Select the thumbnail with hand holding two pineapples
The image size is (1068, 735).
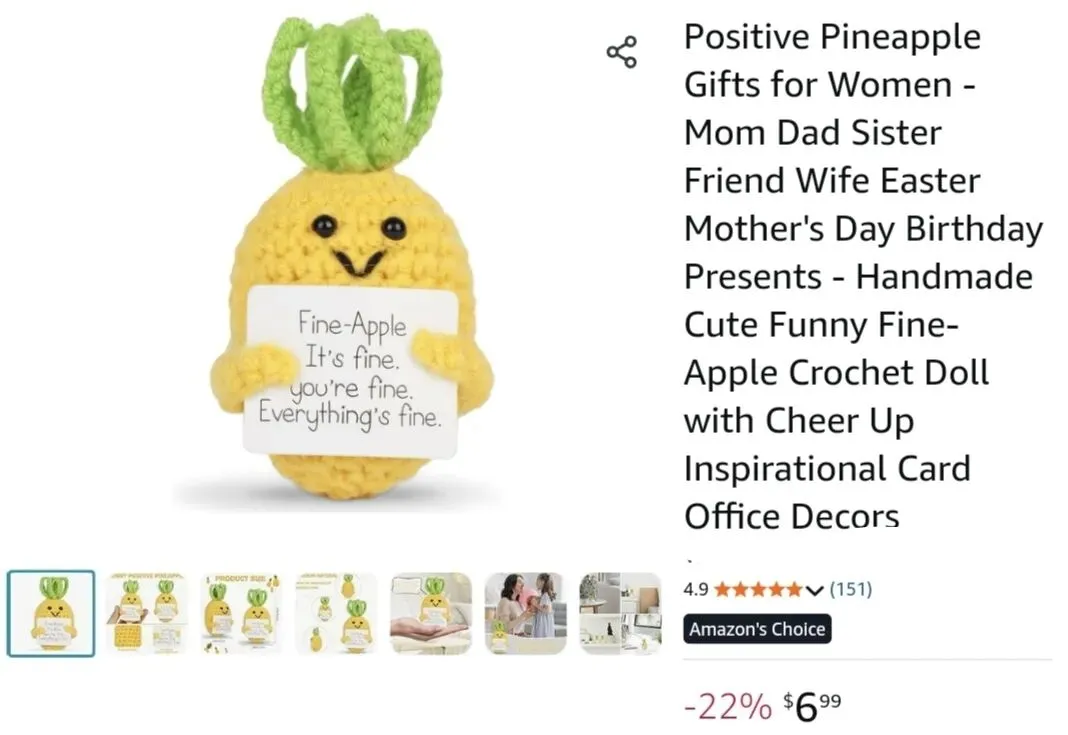pos(146,614)
